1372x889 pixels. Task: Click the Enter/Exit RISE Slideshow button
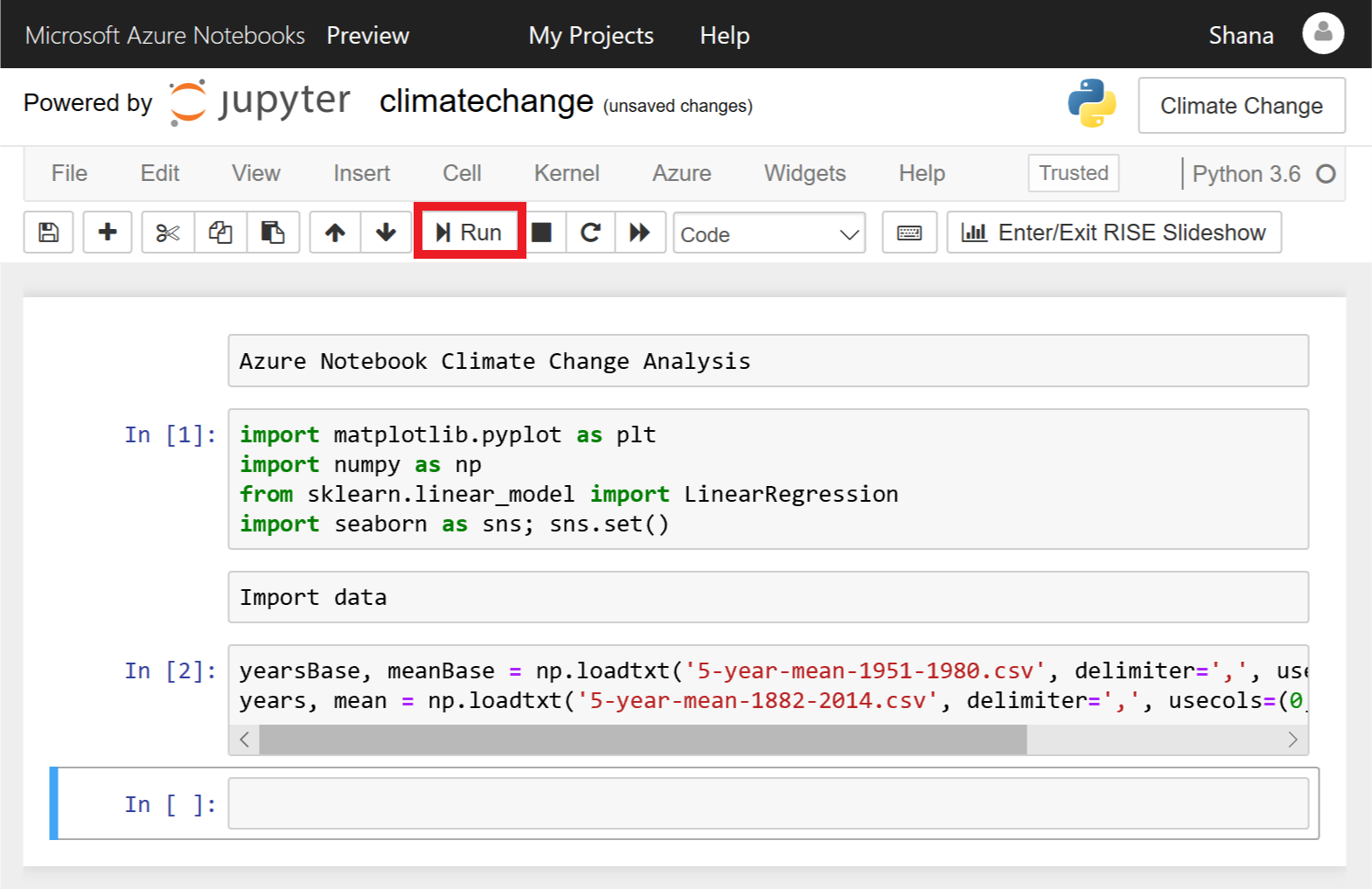click(x=1114, y=233)
